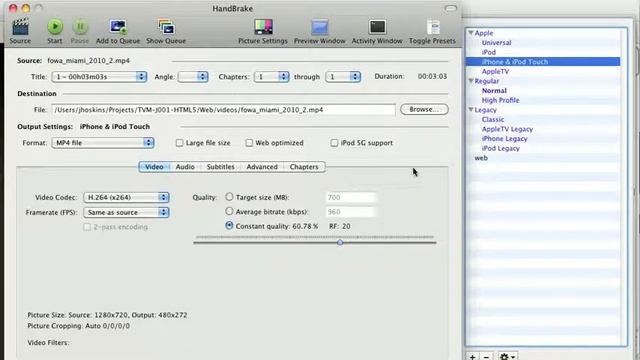
Task: Select the Average bitrate (kbps) radio button
Action: pyautogui.click(x=229, y=211)
